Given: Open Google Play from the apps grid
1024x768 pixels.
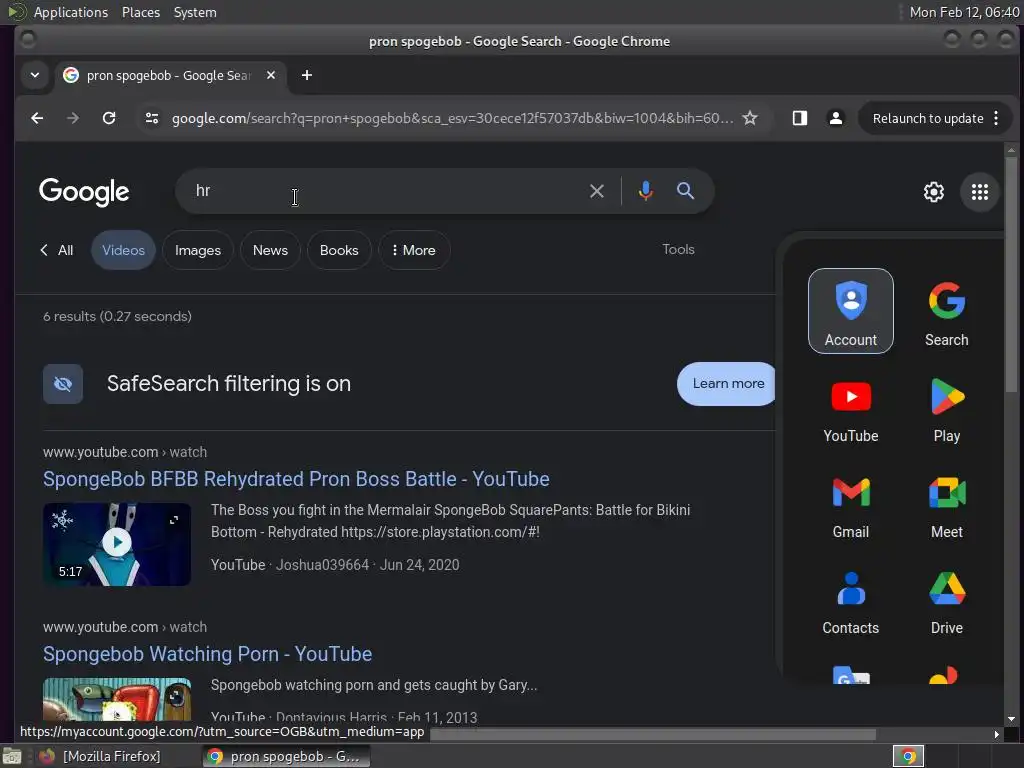Looking at the screenshot, I should 946,407.
